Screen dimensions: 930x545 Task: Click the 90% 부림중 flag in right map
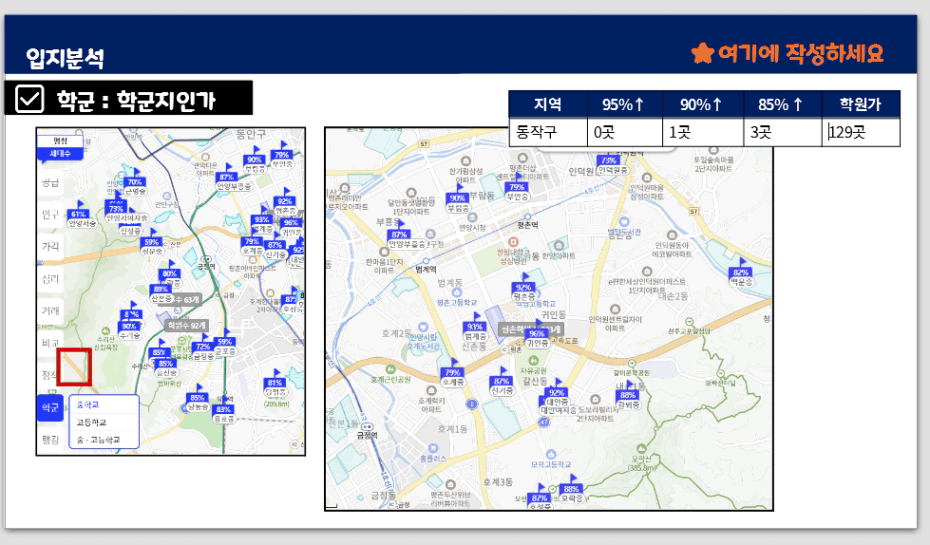(x=458, y=200)
